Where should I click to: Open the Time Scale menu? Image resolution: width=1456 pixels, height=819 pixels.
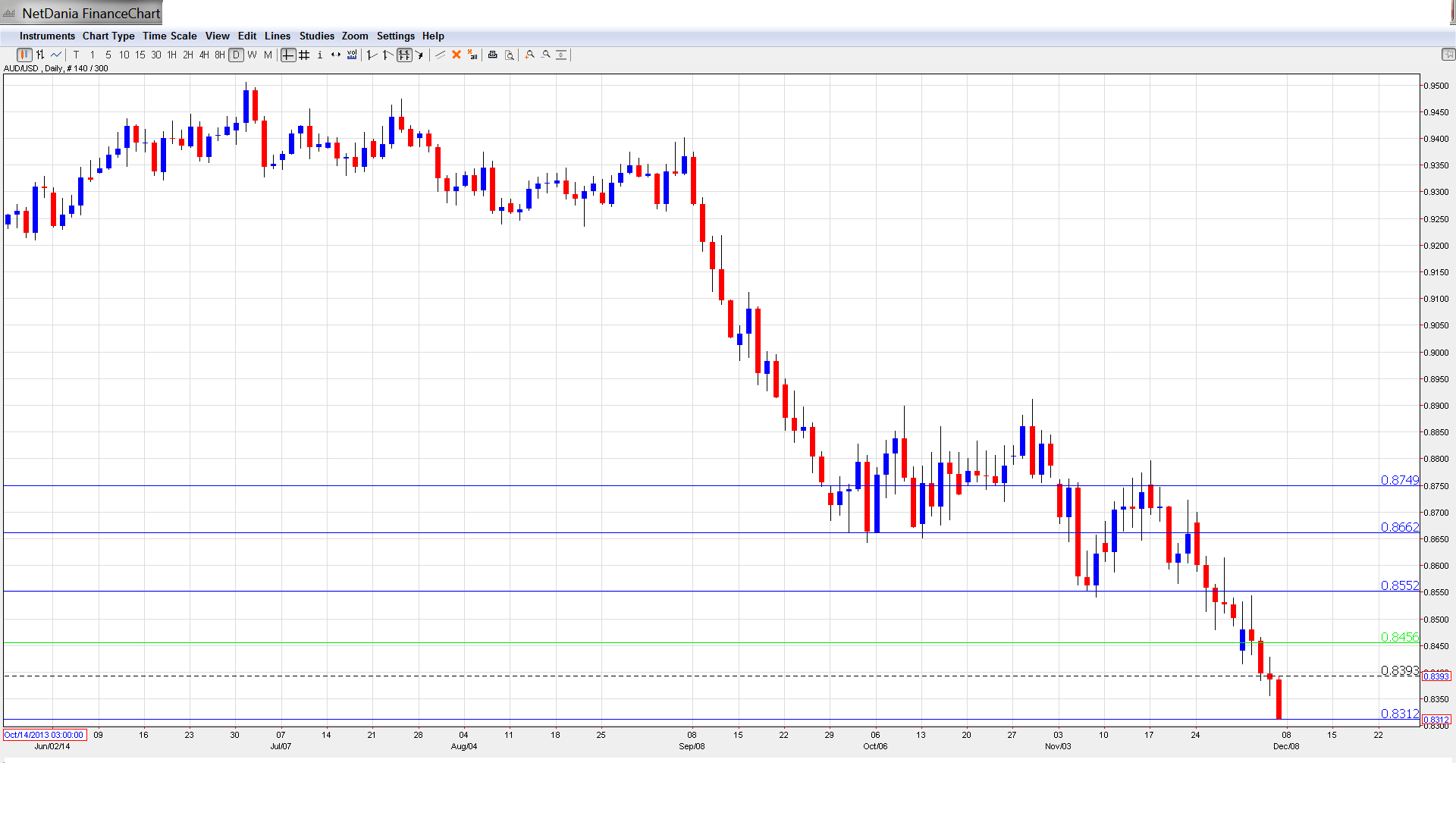tap(169, 36)
